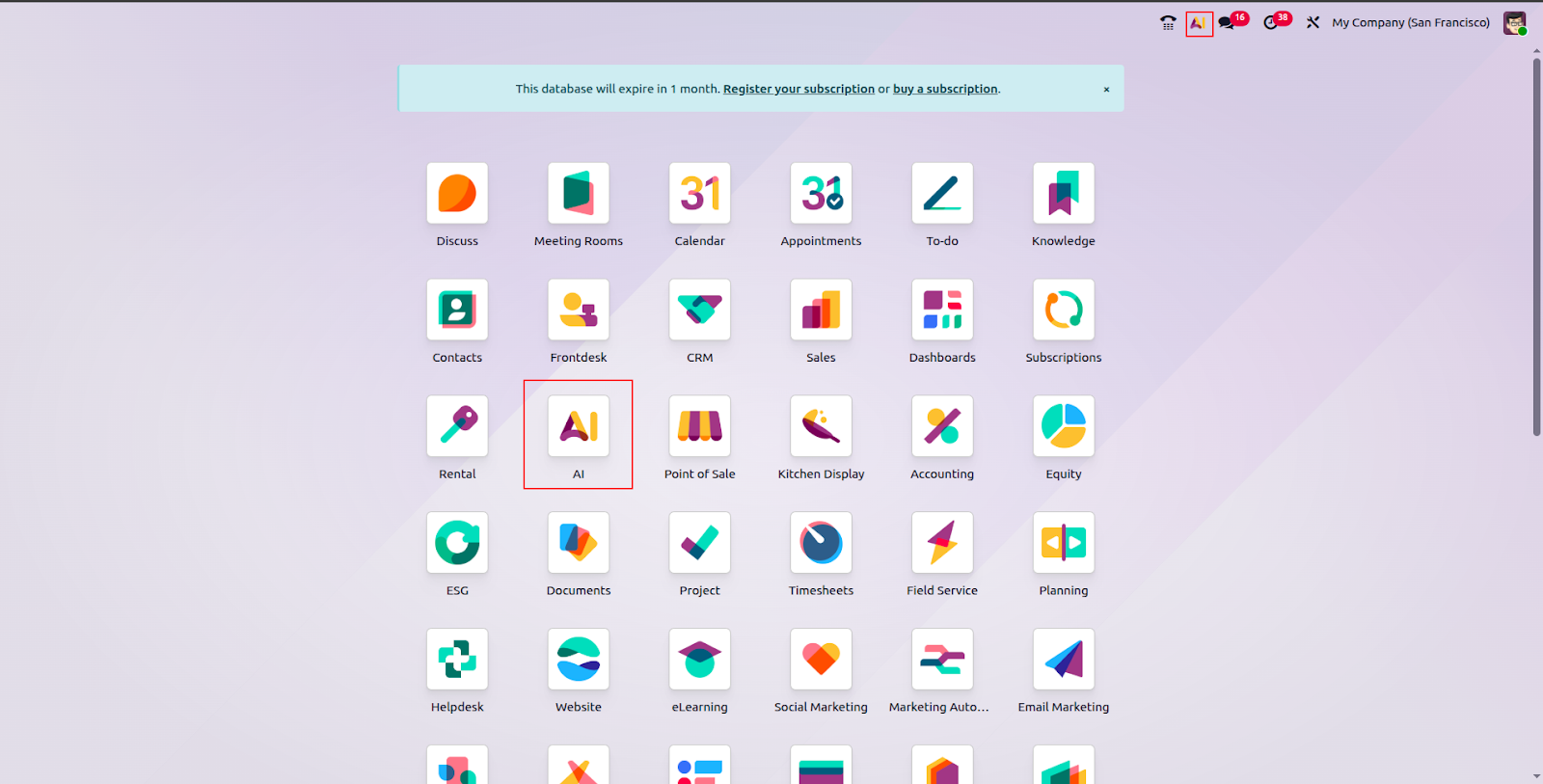Open the user avatar menu
Image resolution: width=1543 pixels, height=784 pixels.
click(x=1514, y=23)
